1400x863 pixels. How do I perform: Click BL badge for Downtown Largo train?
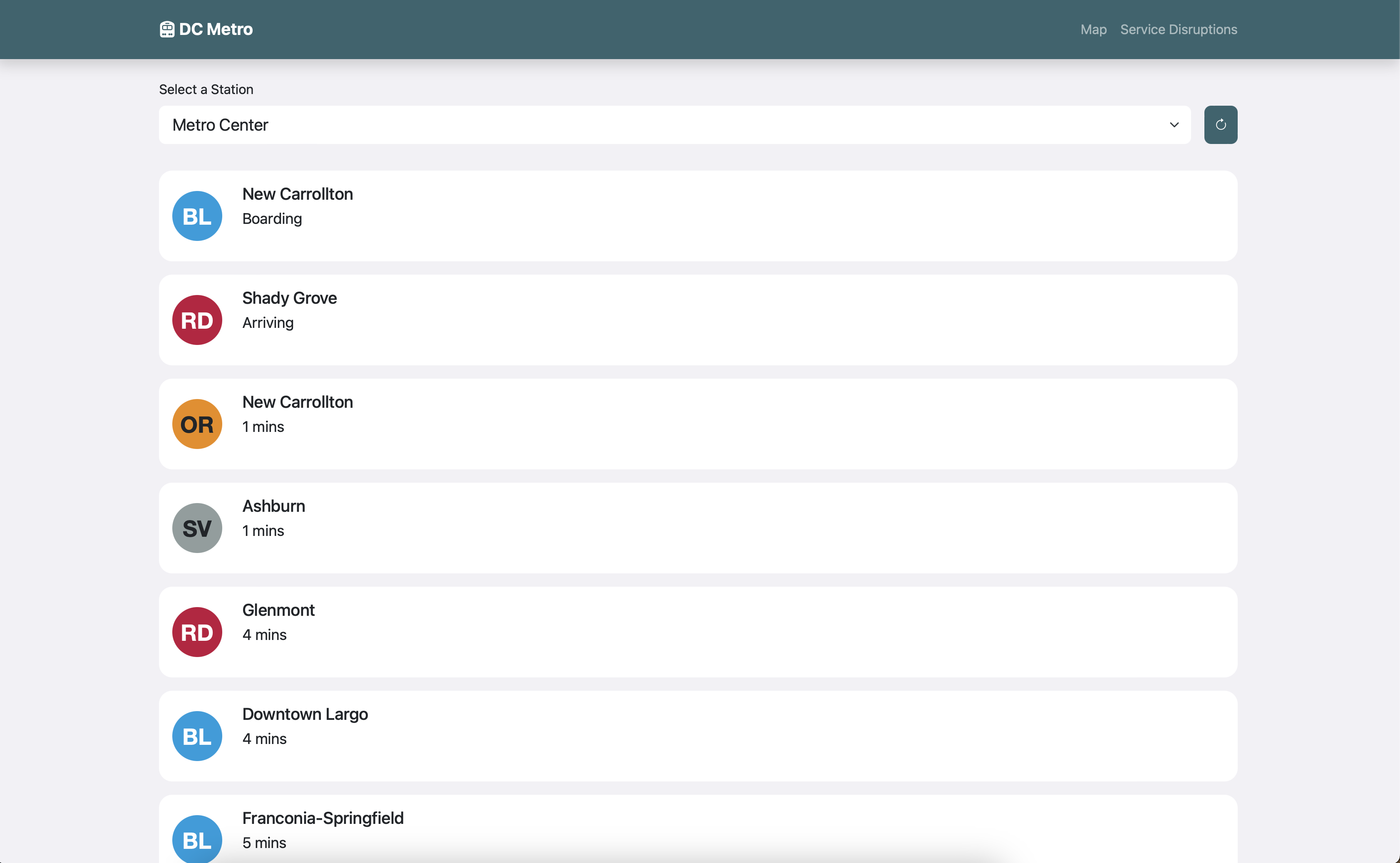pos(197,736)
